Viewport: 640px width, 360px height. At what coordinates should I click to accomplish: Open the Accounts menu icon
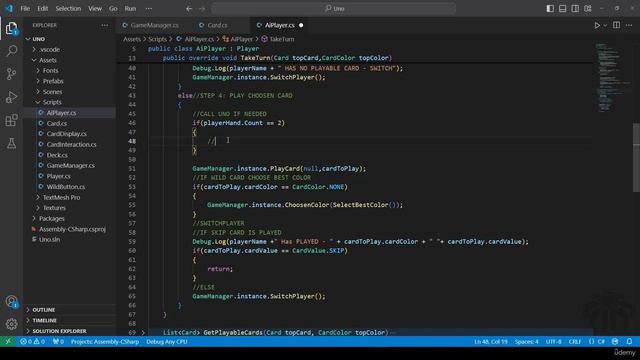tap(11, 302)
